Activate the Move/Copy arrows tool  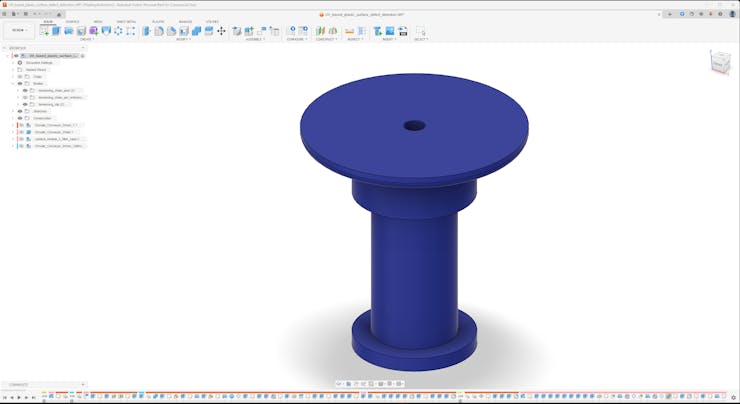pyautogui.click(x=221, y=31)
